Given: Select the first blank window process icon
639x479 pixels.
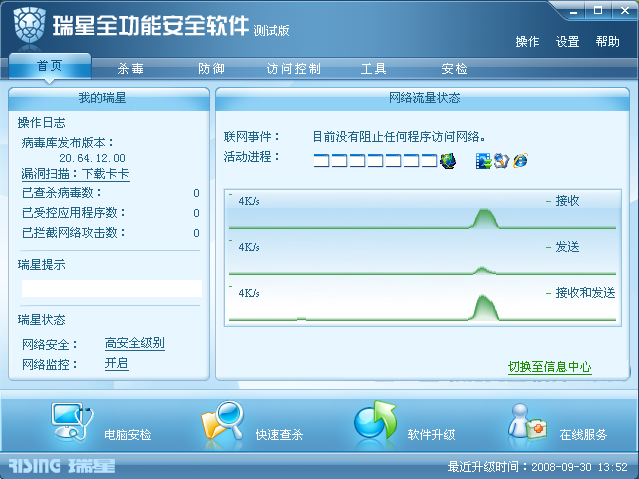Looking at the screenshot, I should pos(321,161).
